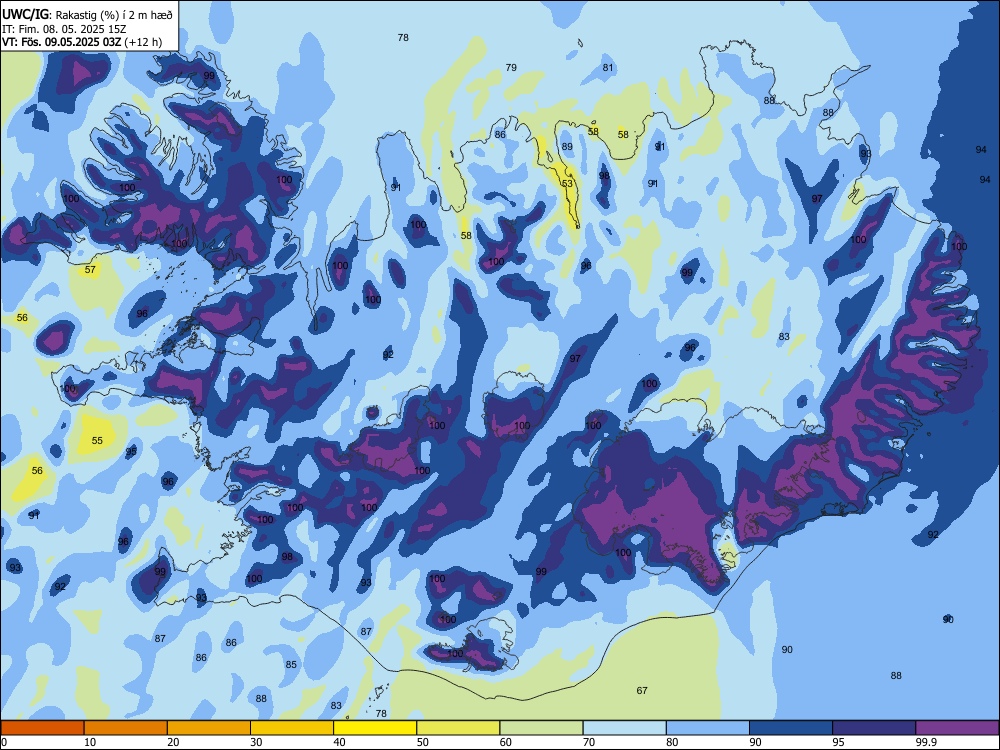This screenshot has height=750, width=1000.
Task: Select the 30–40 amber legend swatch
Action: click(292, 728)
